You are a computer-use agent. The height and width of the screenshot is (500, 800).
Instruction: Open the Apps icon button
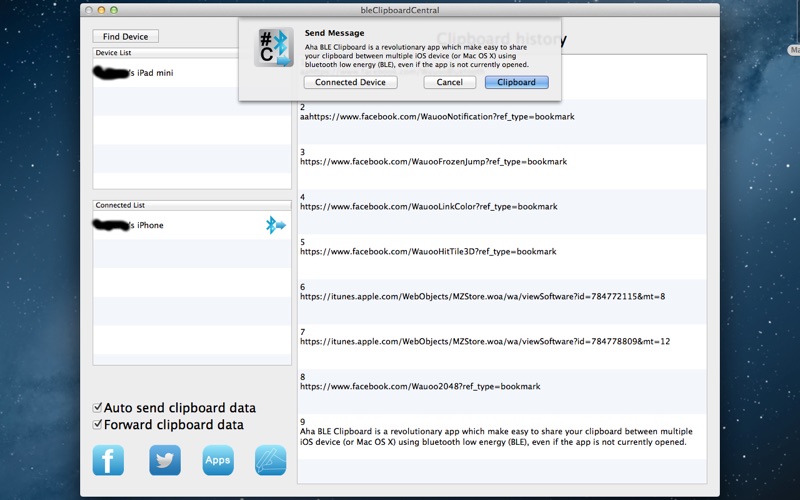218,460
